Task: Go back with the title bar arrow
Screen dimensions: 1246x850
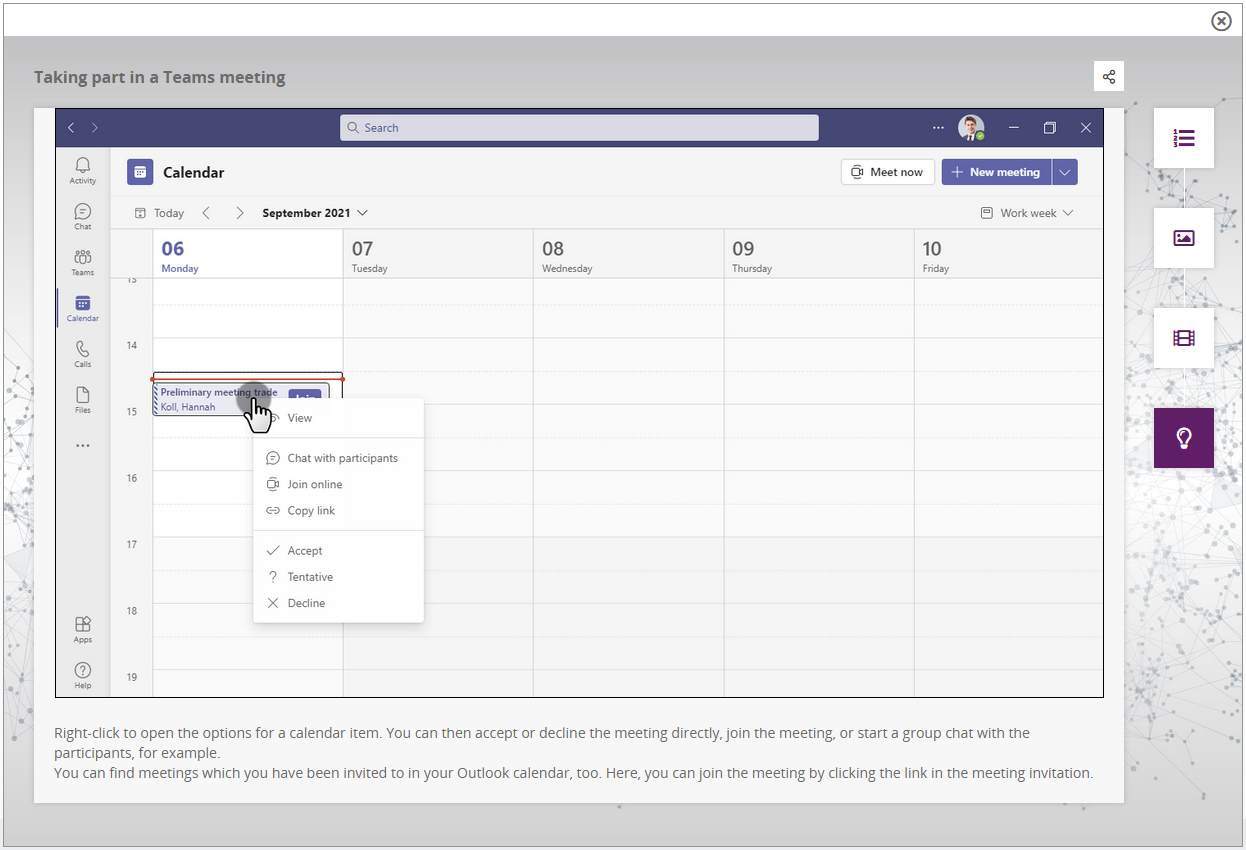Action: (x=71, y=128)
